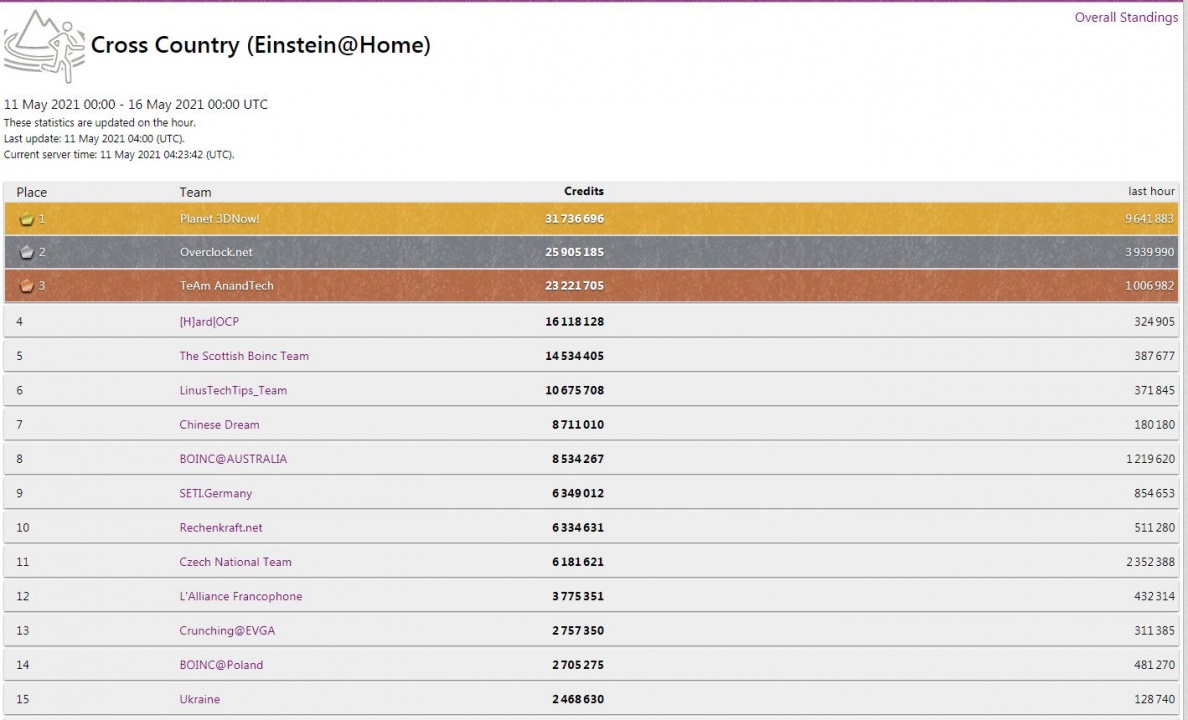
Task: Click BOINC@Poland credits value 2 705 275
Action: pos(578,665)
